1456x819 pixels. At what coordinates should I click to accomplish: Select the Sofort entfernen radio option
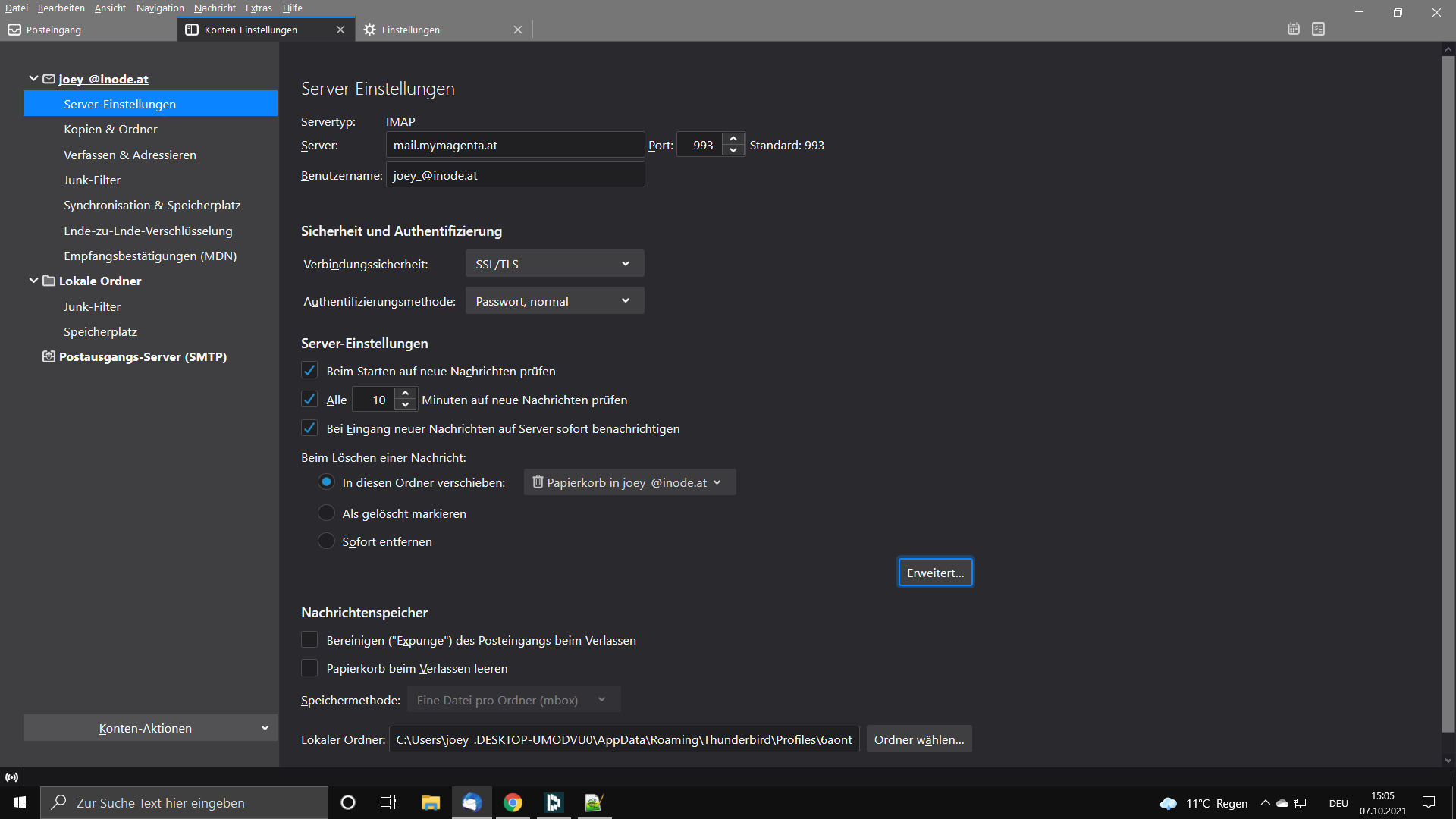click(x=326, y=541)
